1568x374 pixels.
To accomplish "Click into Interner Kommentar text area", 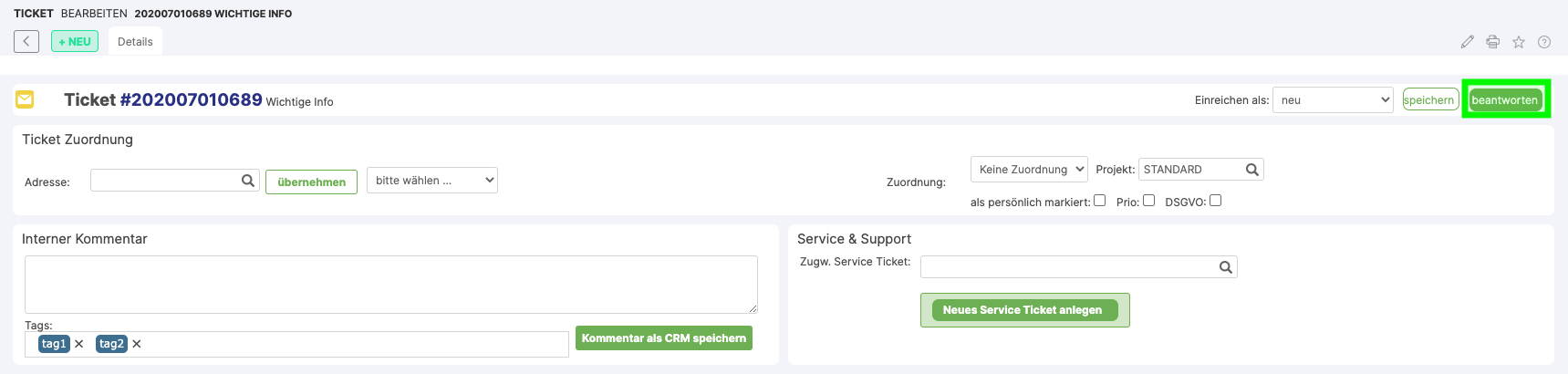I will coord(390,284).
